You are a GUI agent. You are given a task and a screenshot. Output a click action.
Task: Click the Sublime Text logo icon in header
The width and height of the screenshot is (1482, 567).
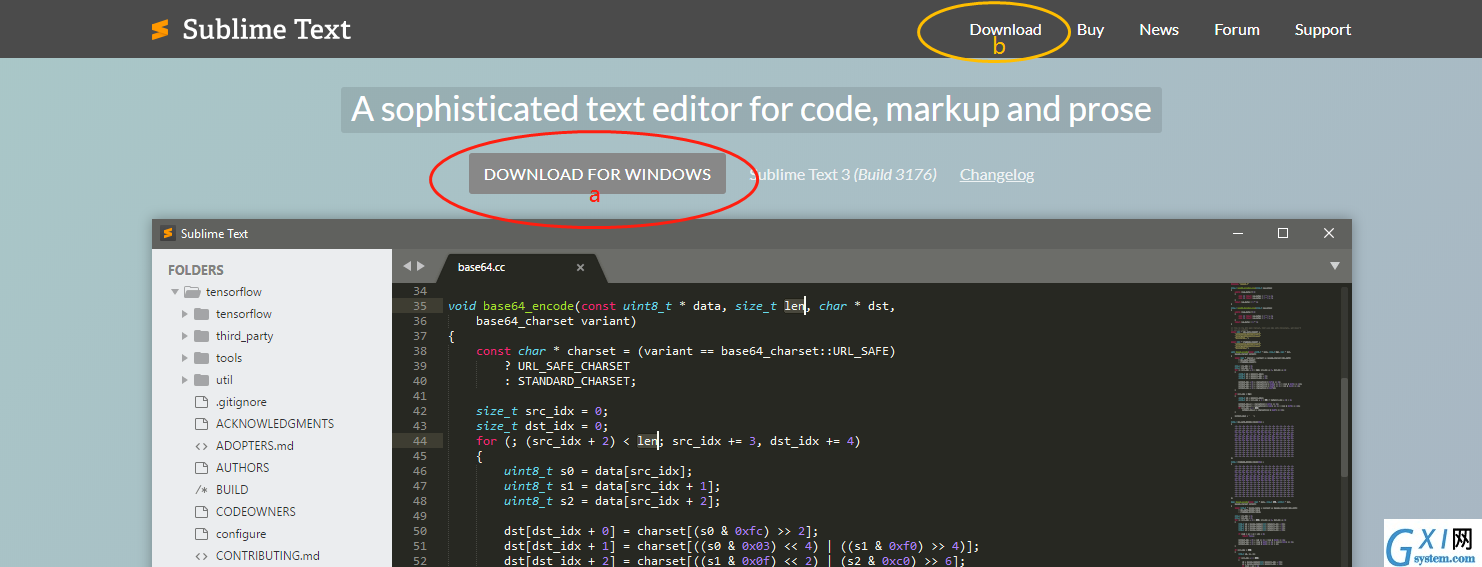pos(160,30)
